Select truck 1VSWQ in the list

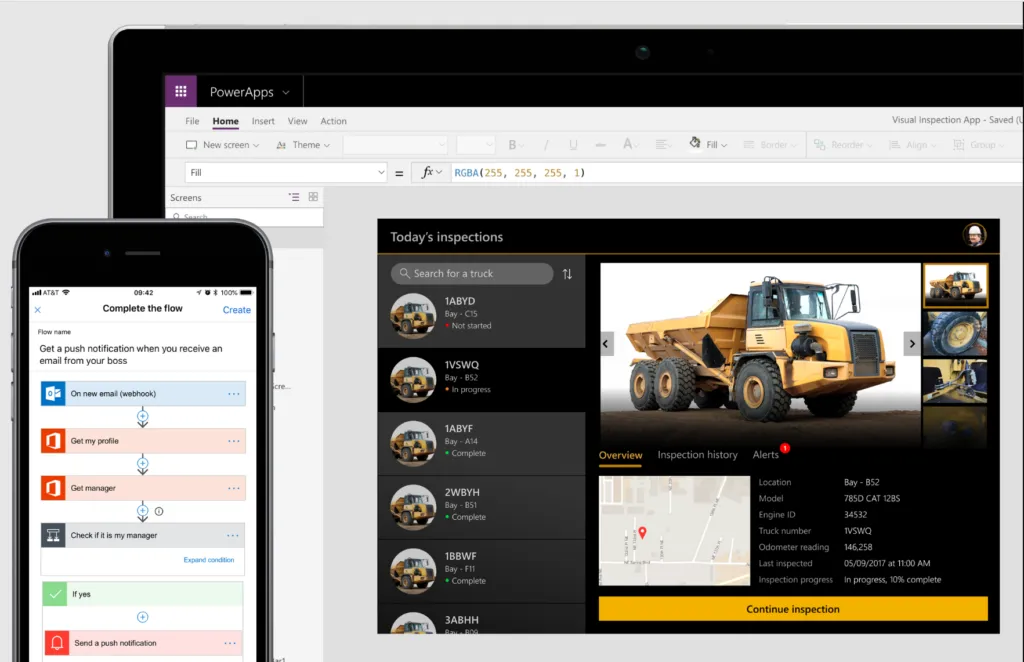tap(481, 379)
